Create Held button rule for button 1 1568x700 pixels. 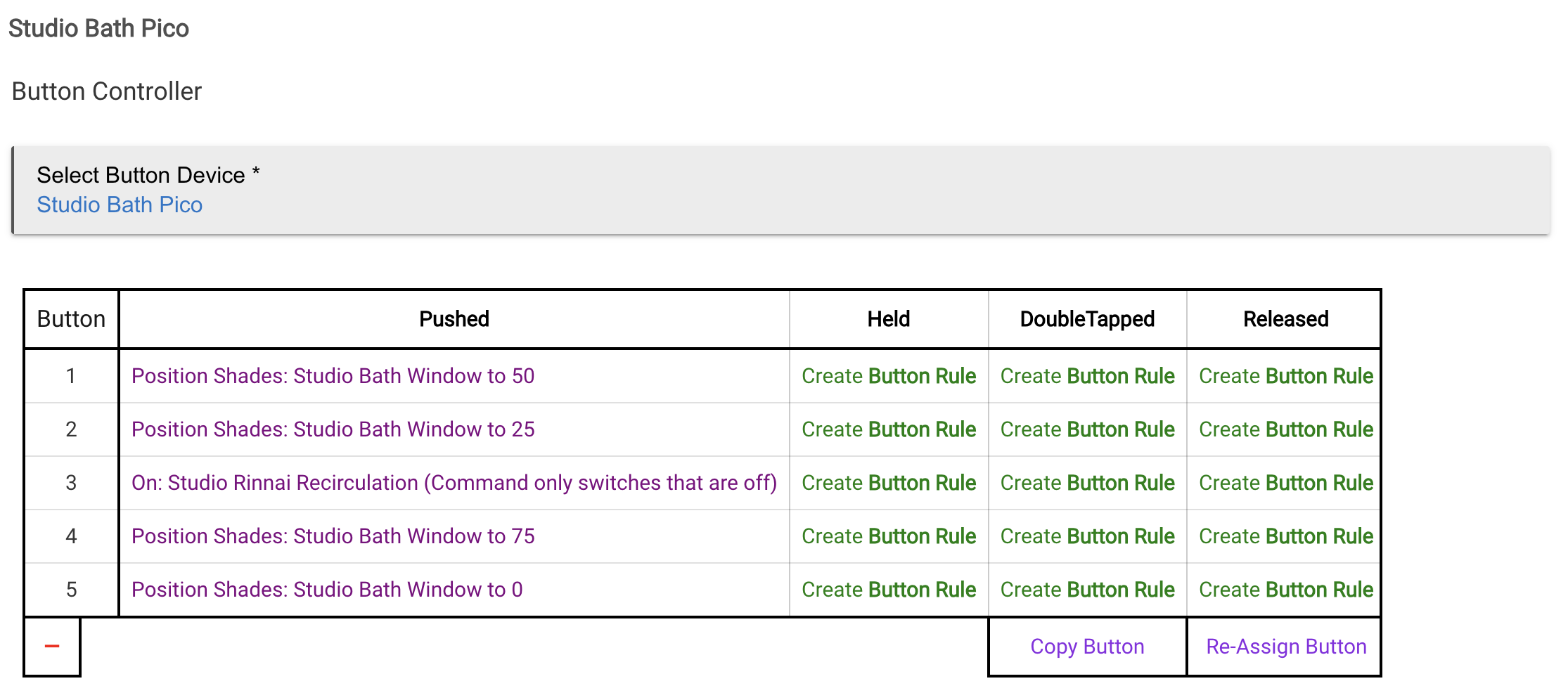(888, 376)
